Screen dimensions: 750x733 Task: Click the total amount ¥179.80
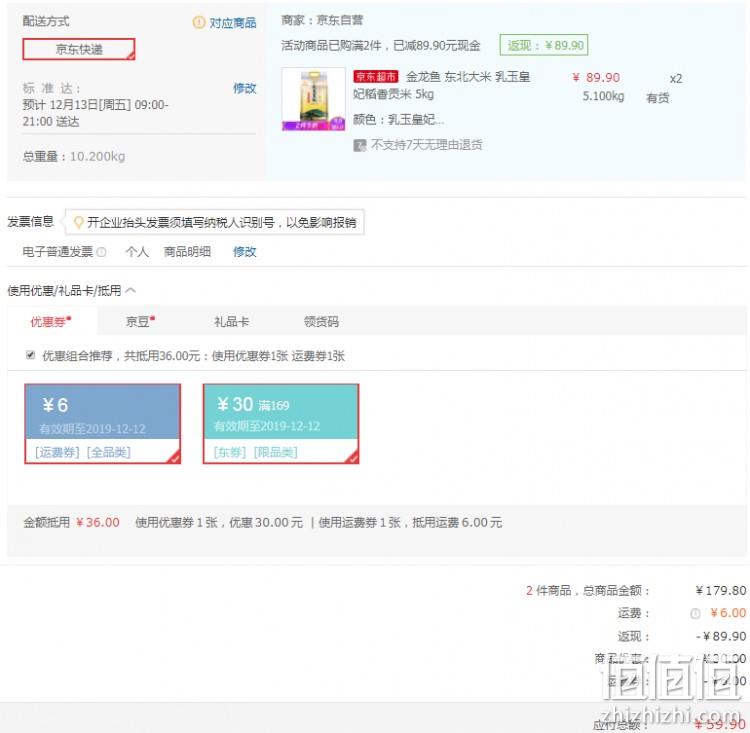[x=720, y=590]
